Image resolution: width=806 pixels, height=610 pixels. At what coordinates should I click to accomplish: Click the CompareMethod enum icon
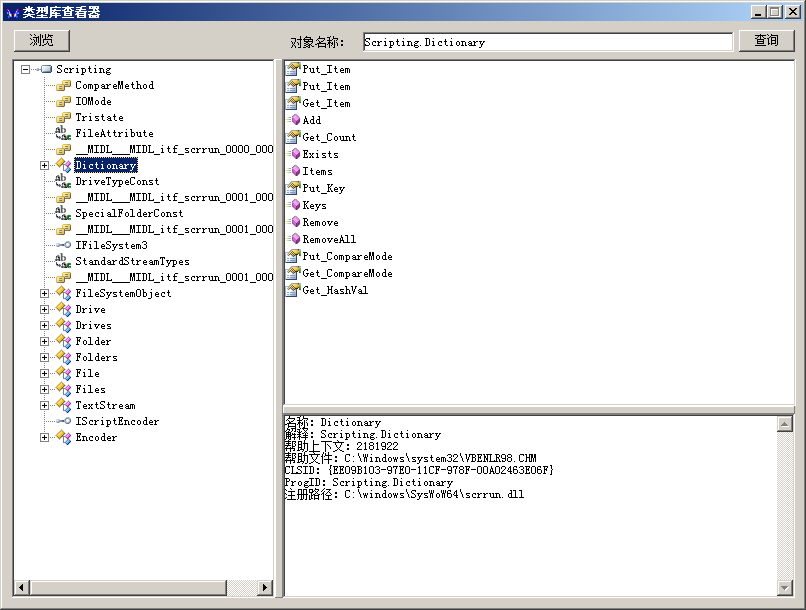(63, 86)
